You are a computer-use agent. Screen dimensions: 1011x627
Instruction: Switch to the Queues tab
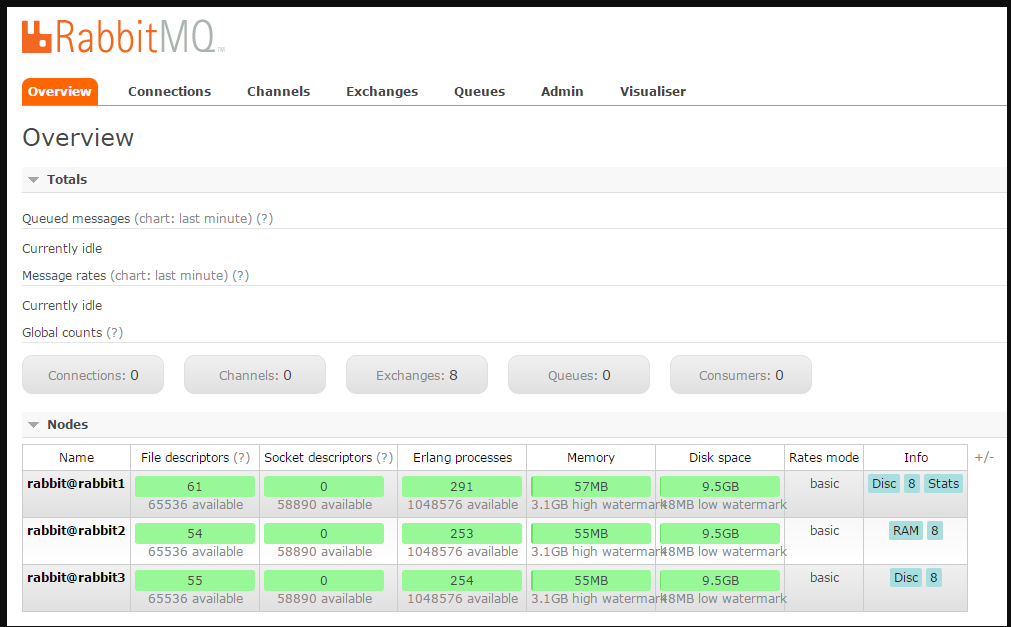pyautogui.click(x=479, y=92)
